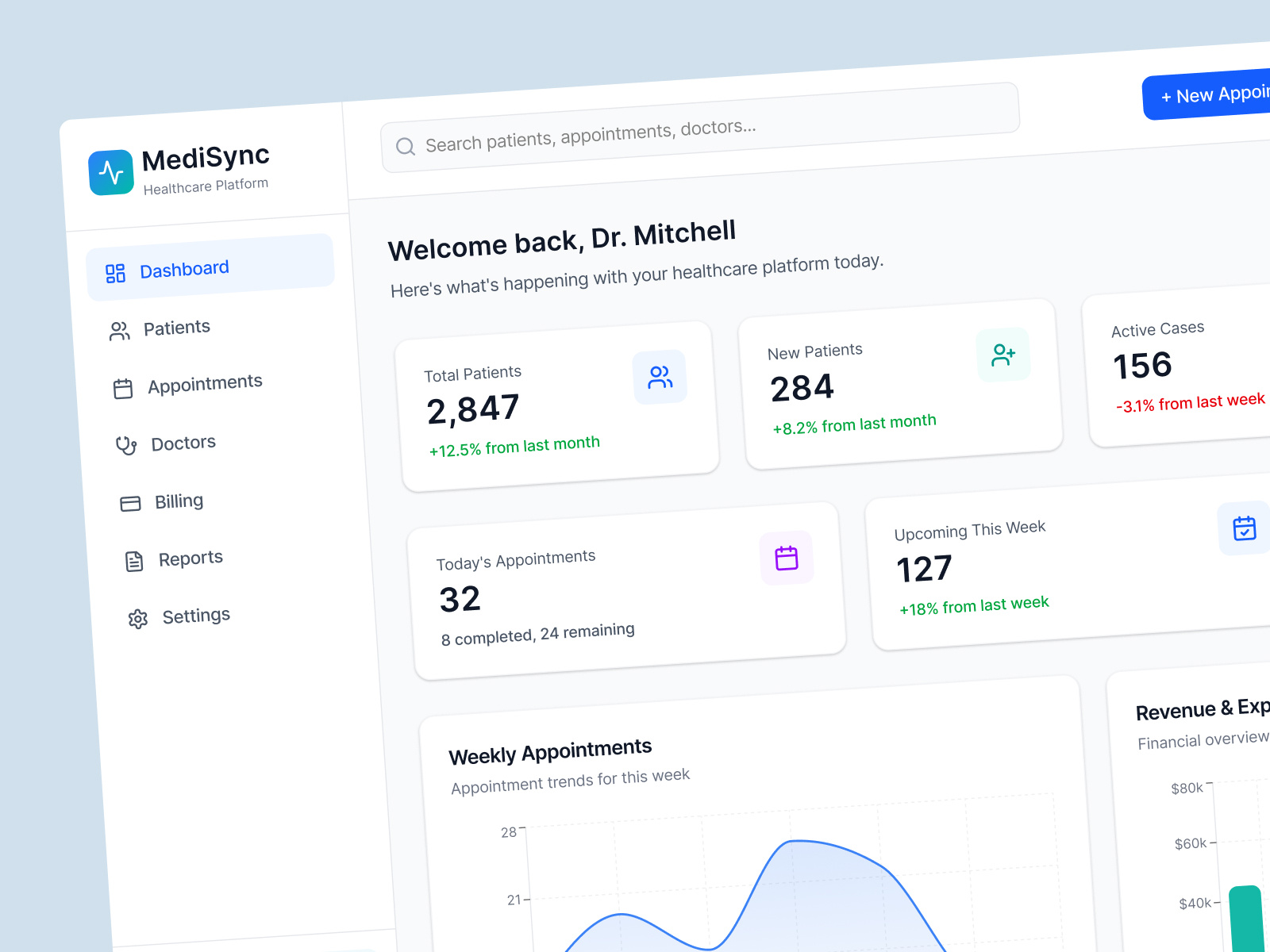Click the magnifying glass icon in the search bar

406,146
